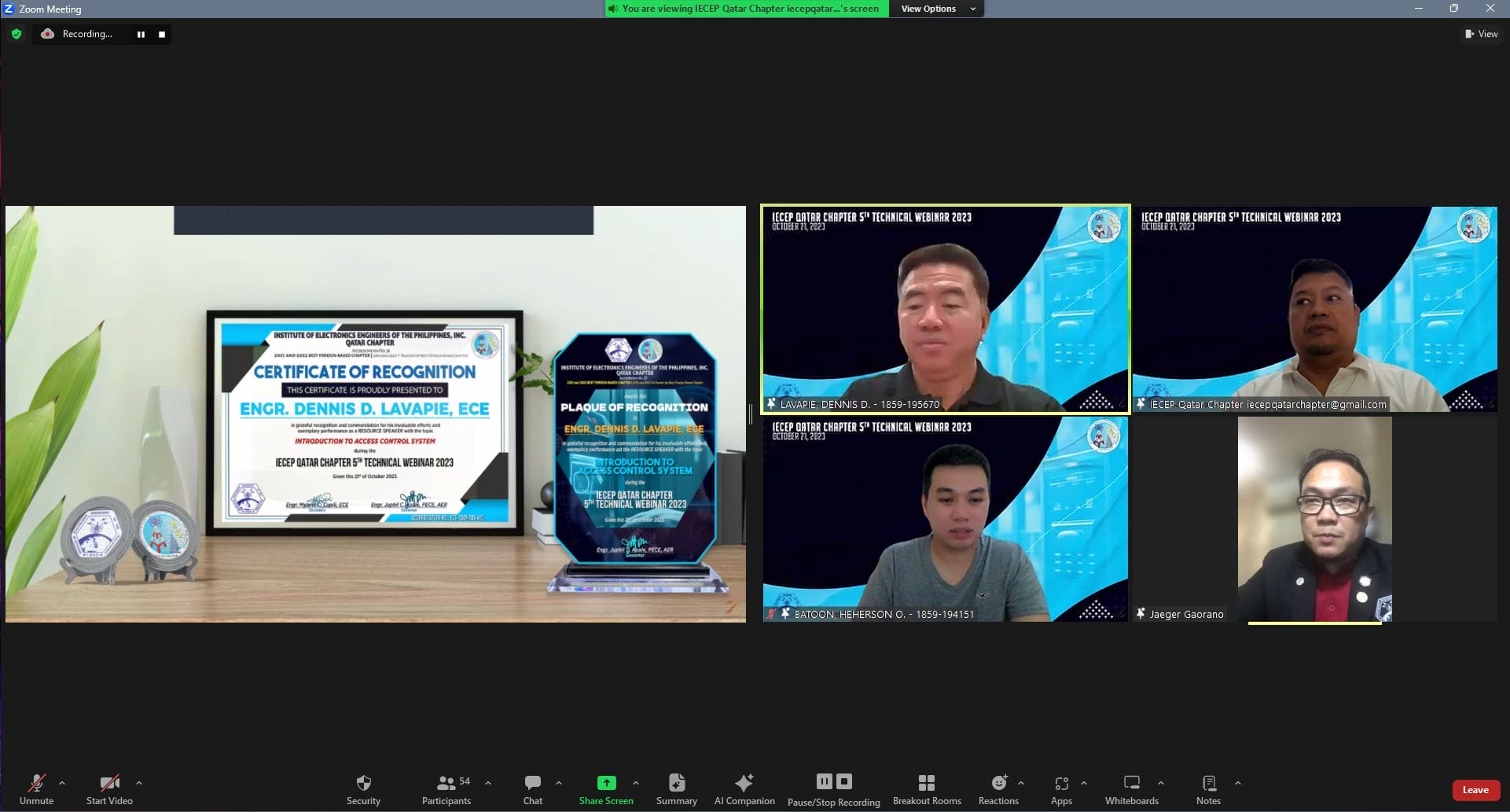Viewport: 1510px width, 812px height.
Task: Select the LAVAPIE, DENNIS D. video tile
Action: [x=946, y=309]
